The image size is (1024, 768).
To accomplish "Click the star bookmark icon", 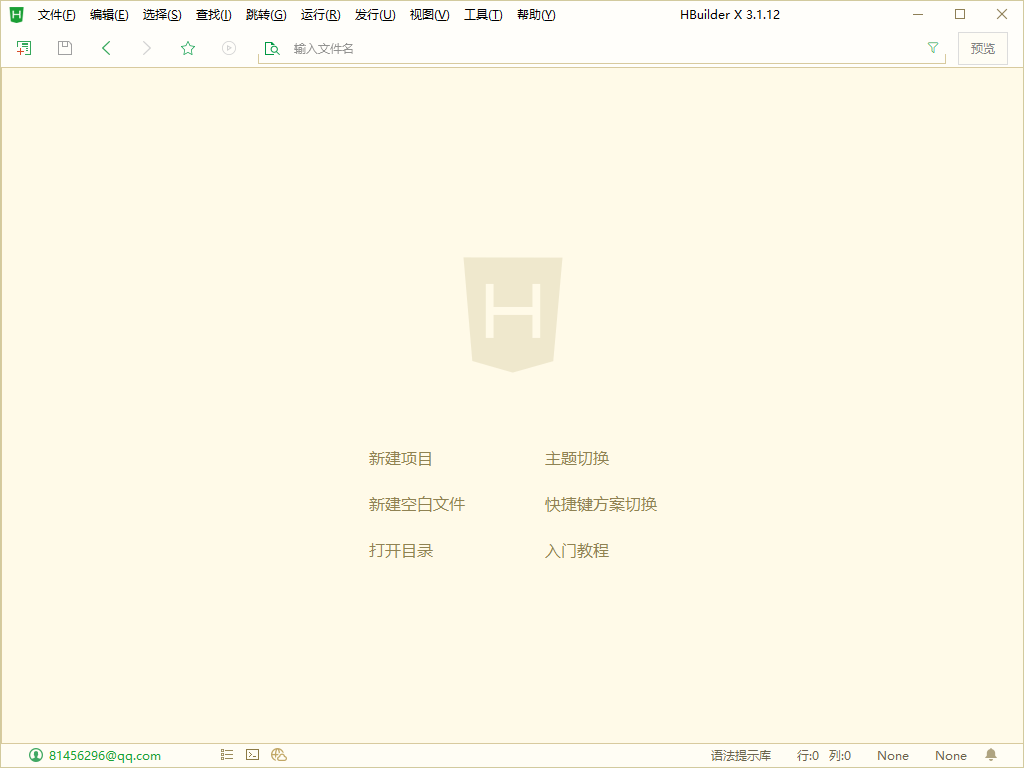I will [x=188, y=48].
